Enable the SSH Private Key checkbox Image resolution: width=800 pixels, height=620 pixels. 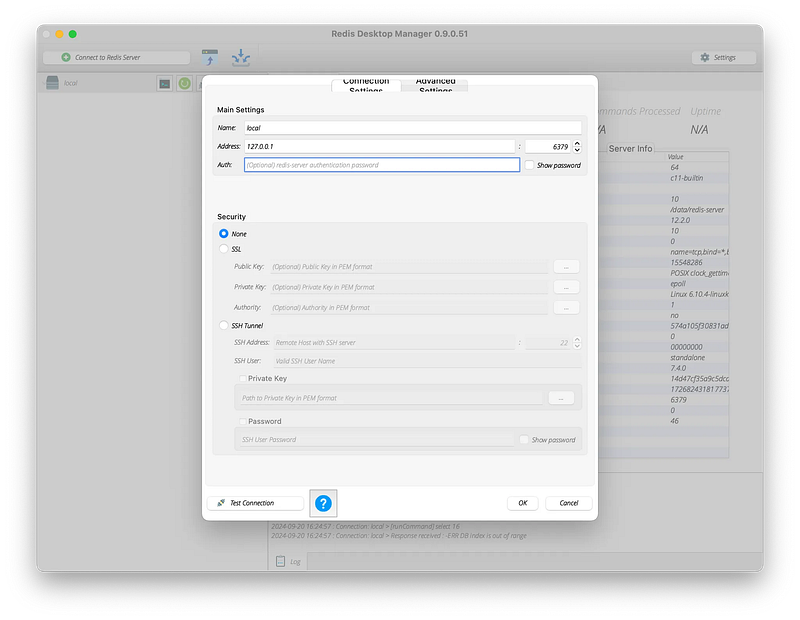click(x=243, y=379)
